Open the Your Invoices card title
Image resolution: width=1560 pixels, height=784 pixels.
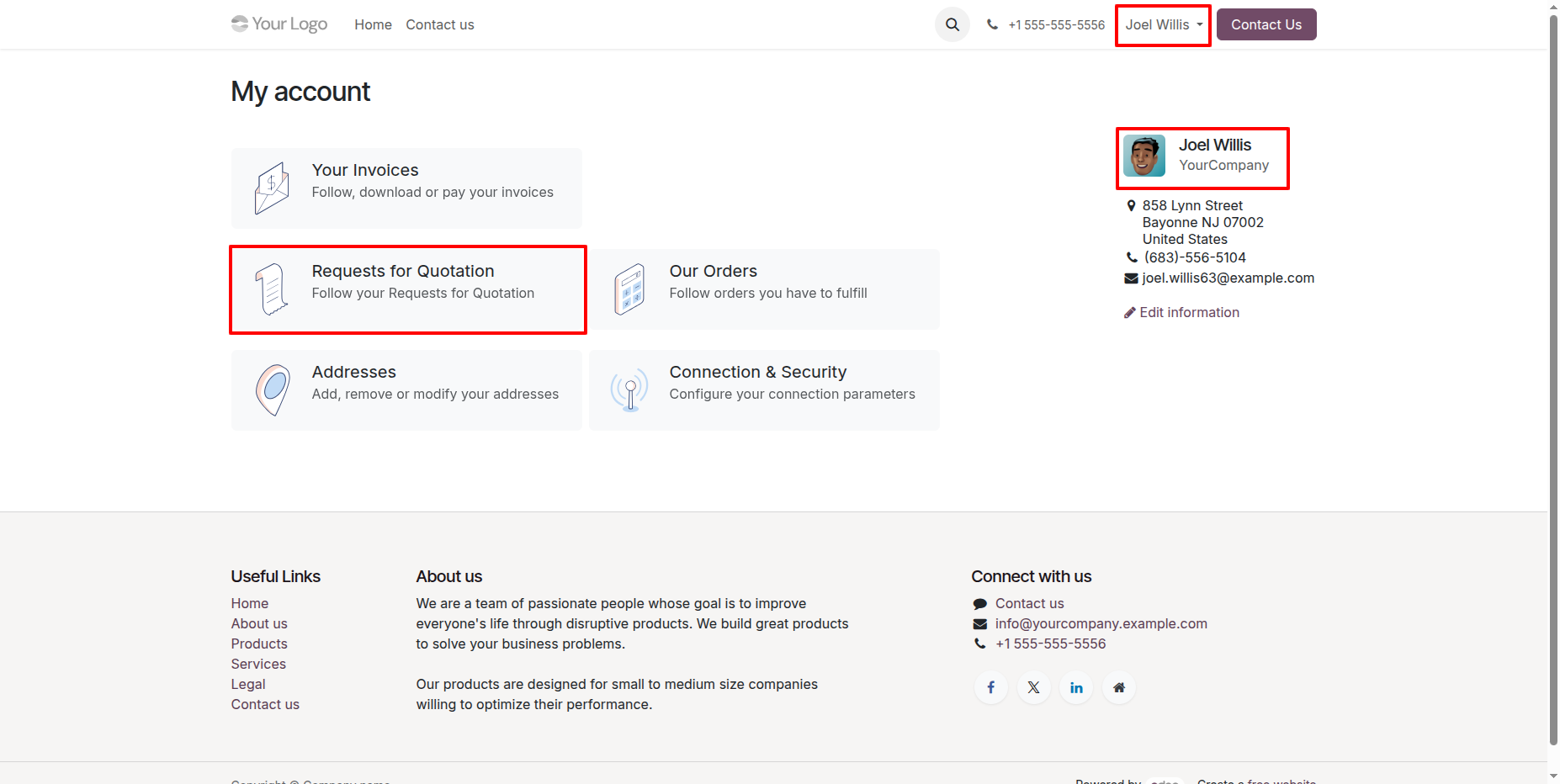pyautogui.click(x=365, y=170)
